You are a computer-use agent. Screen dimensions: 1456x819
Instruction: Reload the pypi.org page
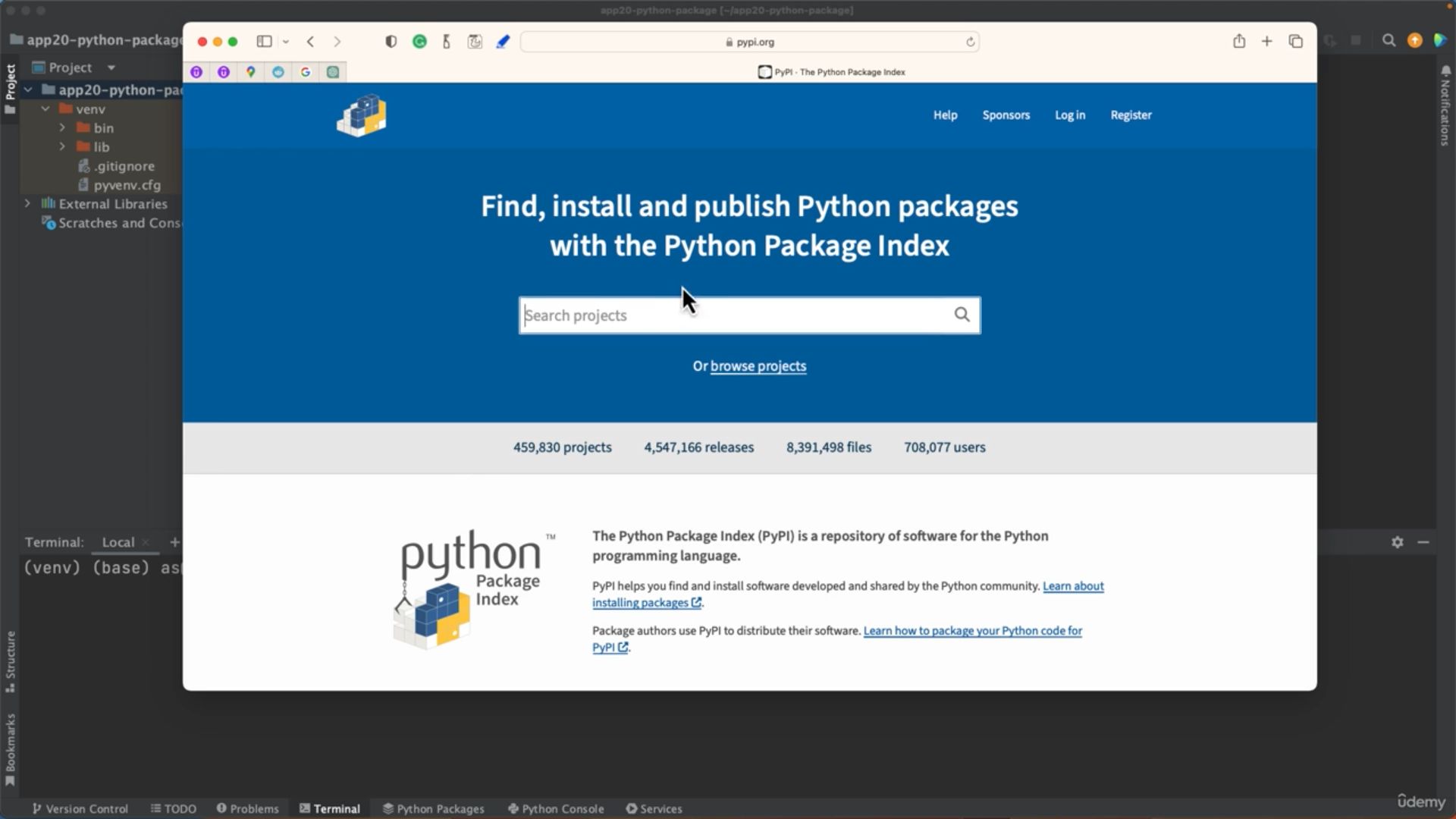coord(970,42)
